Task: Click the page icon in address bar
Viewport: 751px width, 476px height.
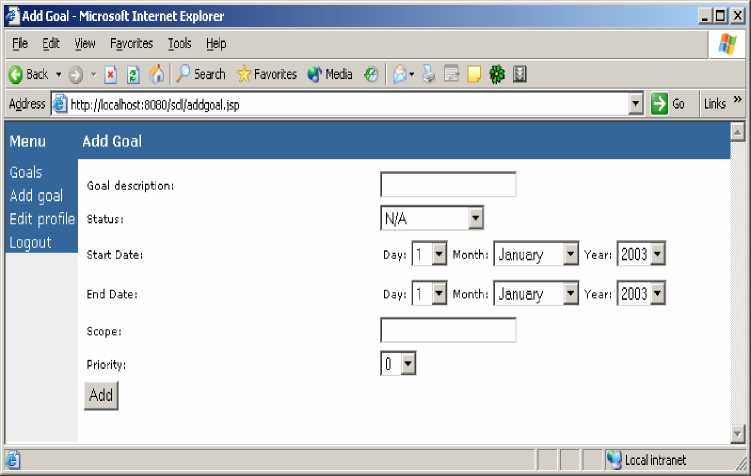Action: [60, 103]
